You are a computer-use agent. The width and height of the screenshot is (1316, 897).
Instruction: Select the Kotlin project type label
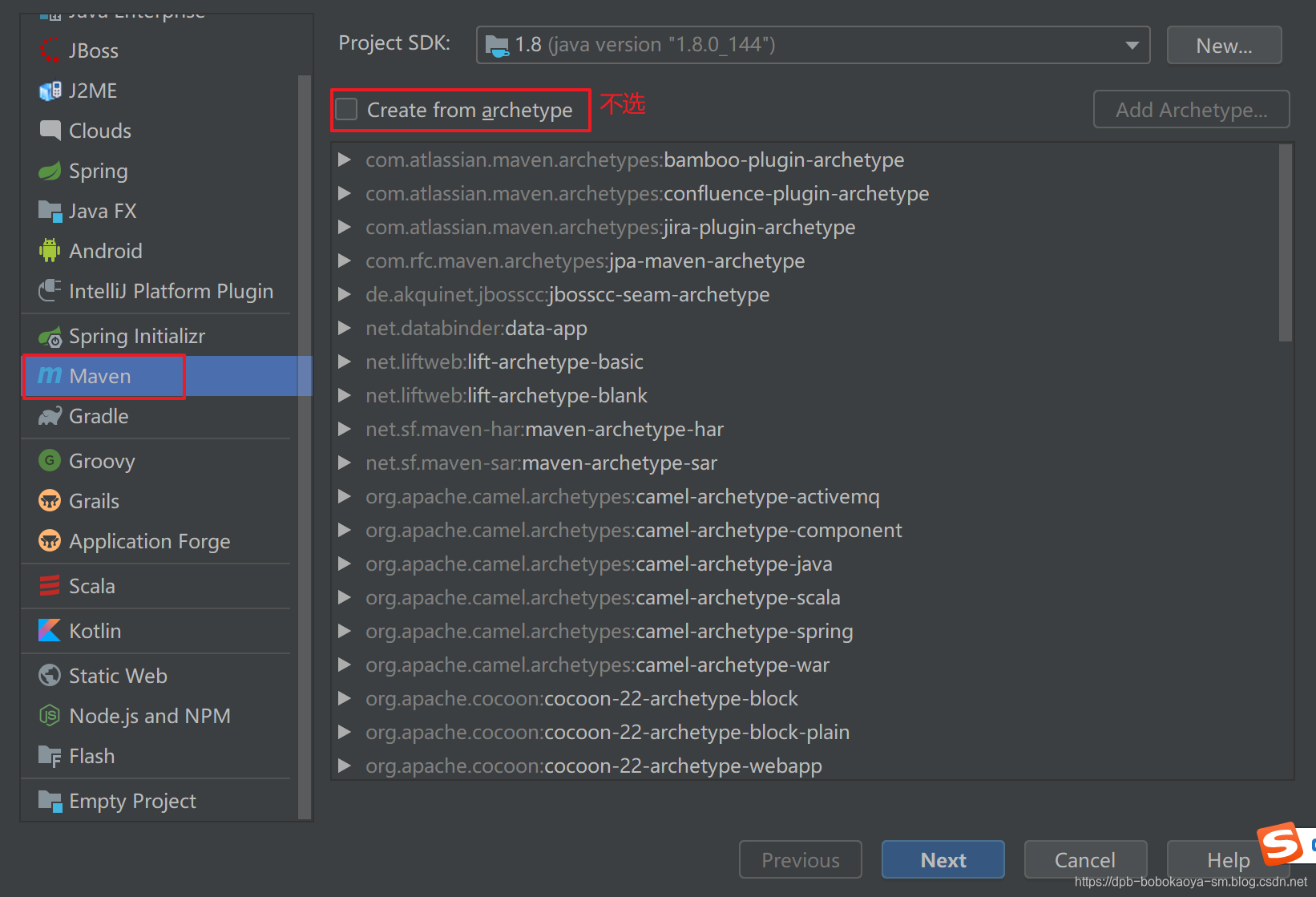click(x=95, y=631)
